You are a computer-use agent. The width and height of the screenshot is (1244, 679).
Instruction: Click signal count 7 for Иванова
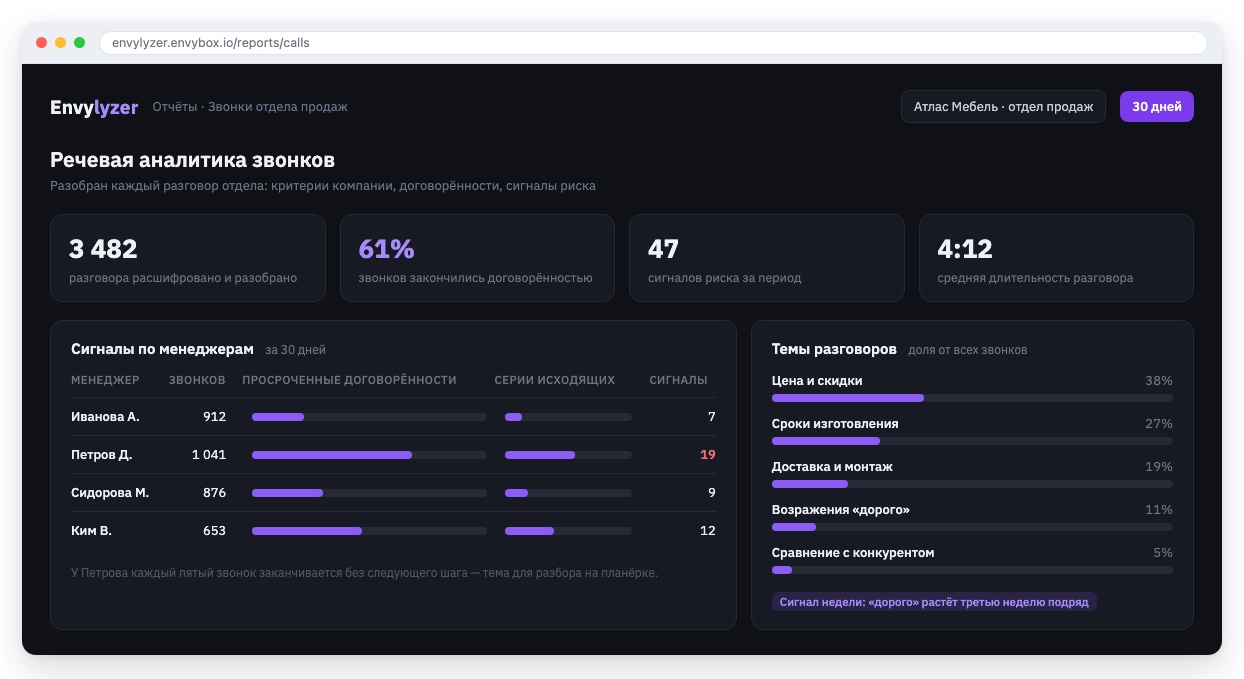pyautogui.click(x=712, y=417)
